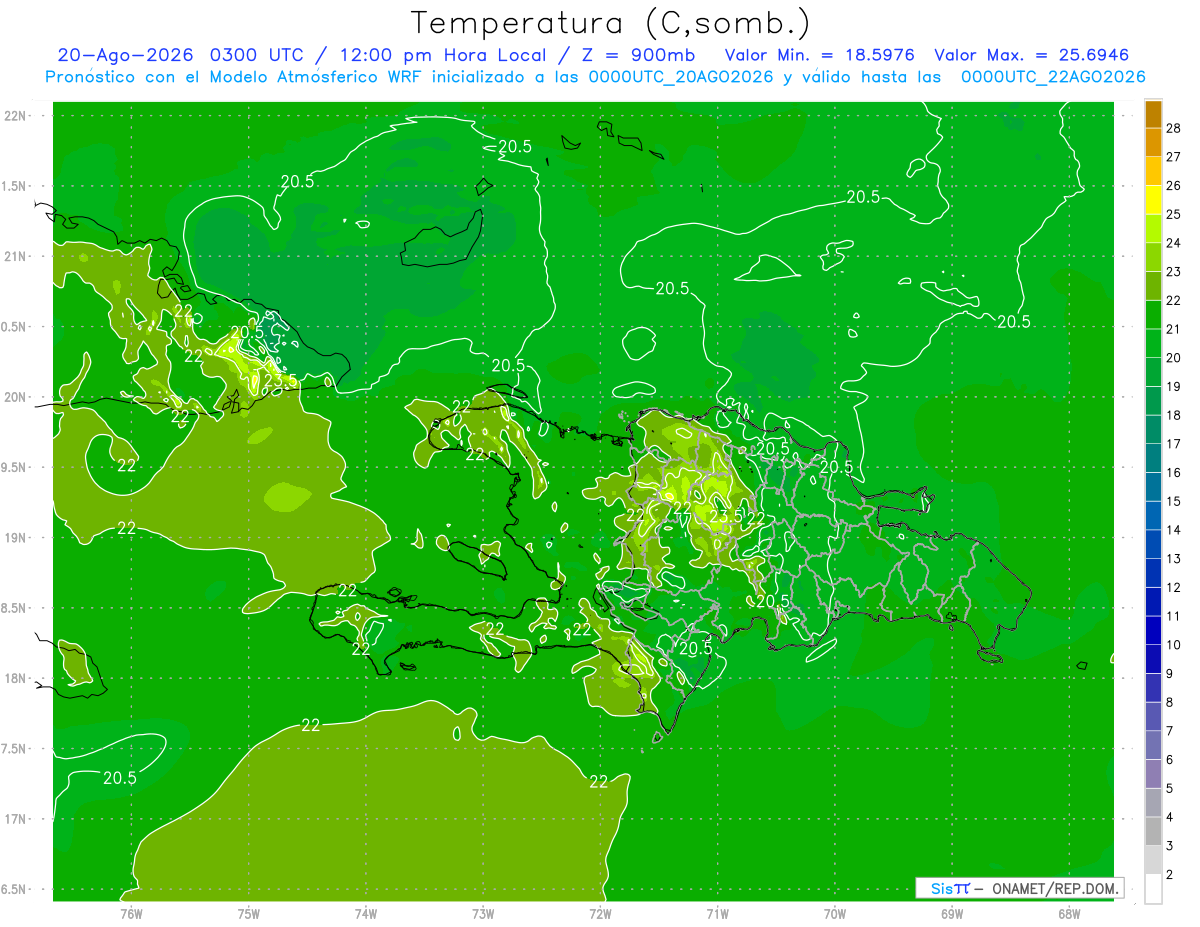Click the green legend swatch between 20 and 21
Viewport: 1200px width, 927px height.
pyautogui.click(x=1153, y=344)
